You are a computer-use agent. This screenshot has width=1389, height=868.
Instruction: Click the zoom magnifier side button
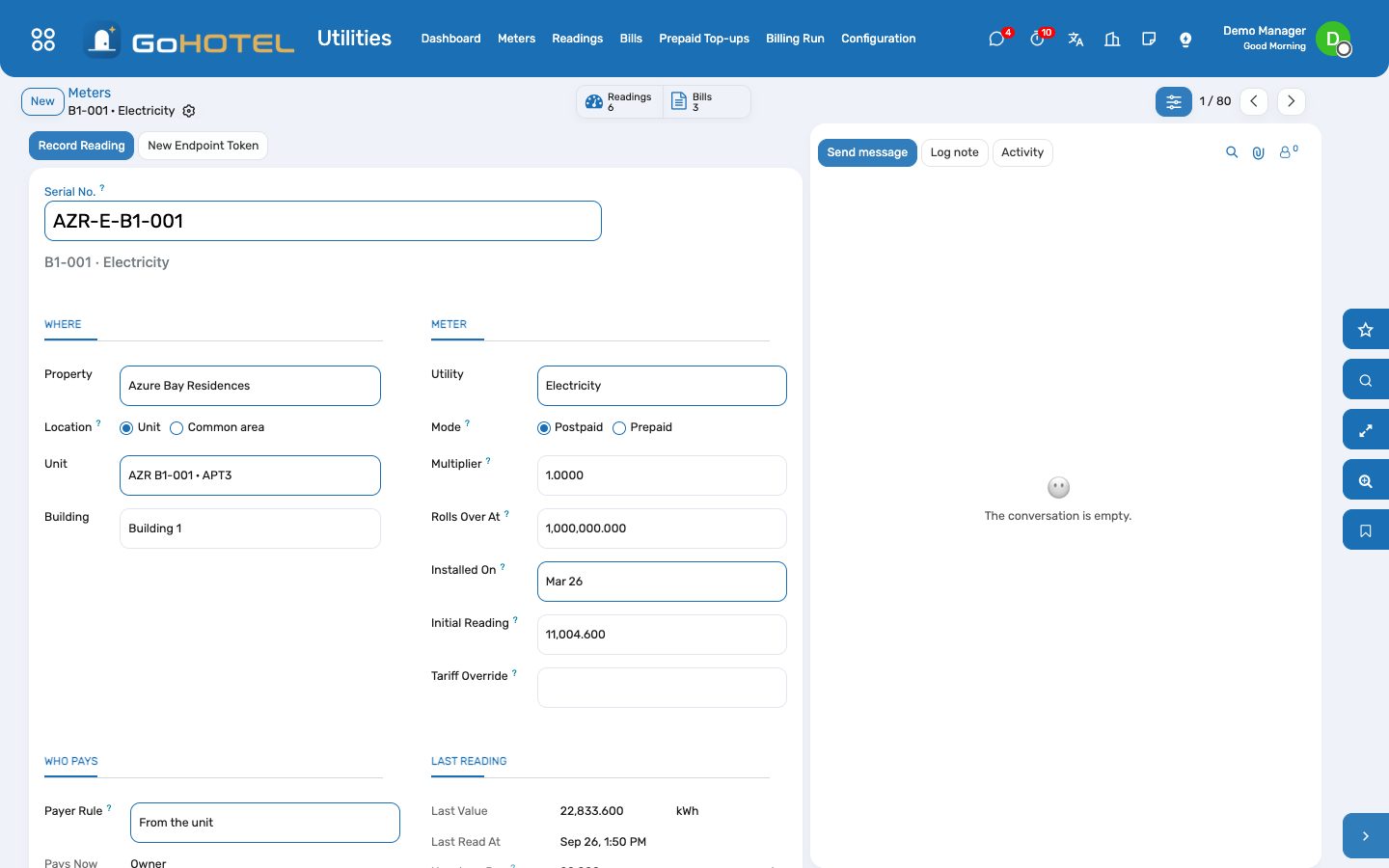(1366, 480)
